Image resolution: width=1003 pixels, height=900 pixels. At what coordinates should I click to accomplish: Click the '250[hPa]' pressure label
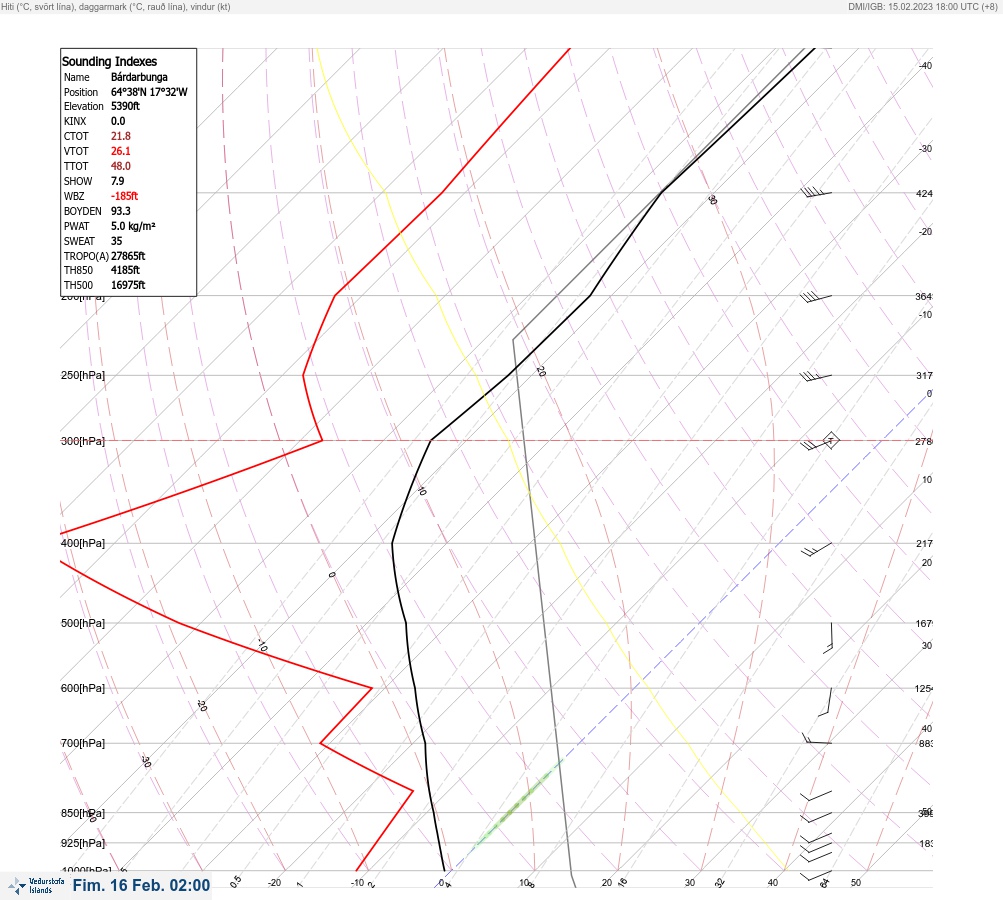click(x=83, y=375)
